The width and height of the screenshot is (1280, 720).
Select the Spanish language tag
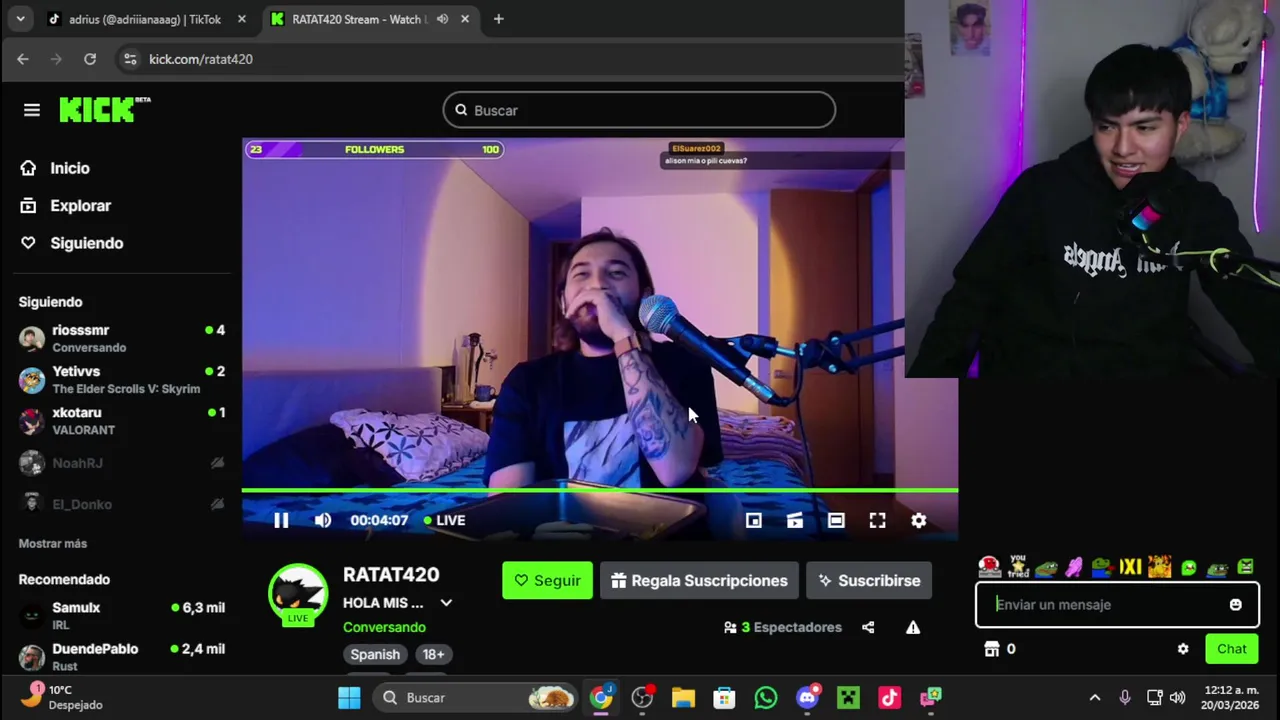click(375, 654)
